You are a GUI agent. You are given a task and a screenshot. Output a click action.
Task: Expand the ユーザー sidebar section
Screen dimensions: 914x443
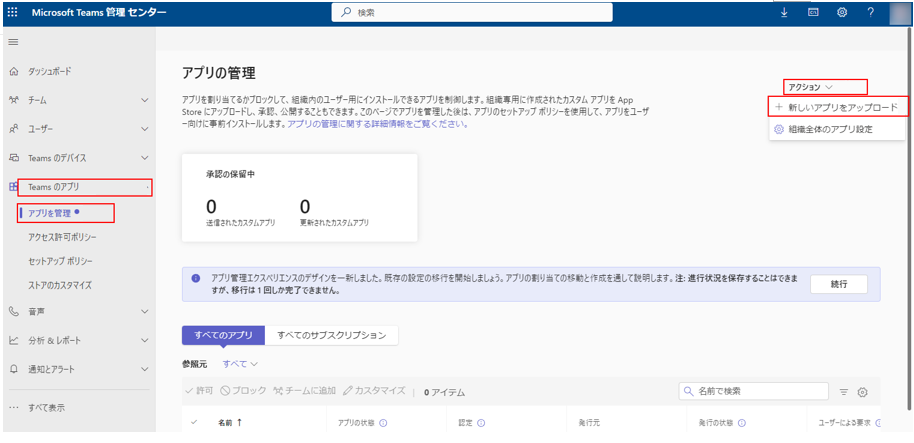145,129
